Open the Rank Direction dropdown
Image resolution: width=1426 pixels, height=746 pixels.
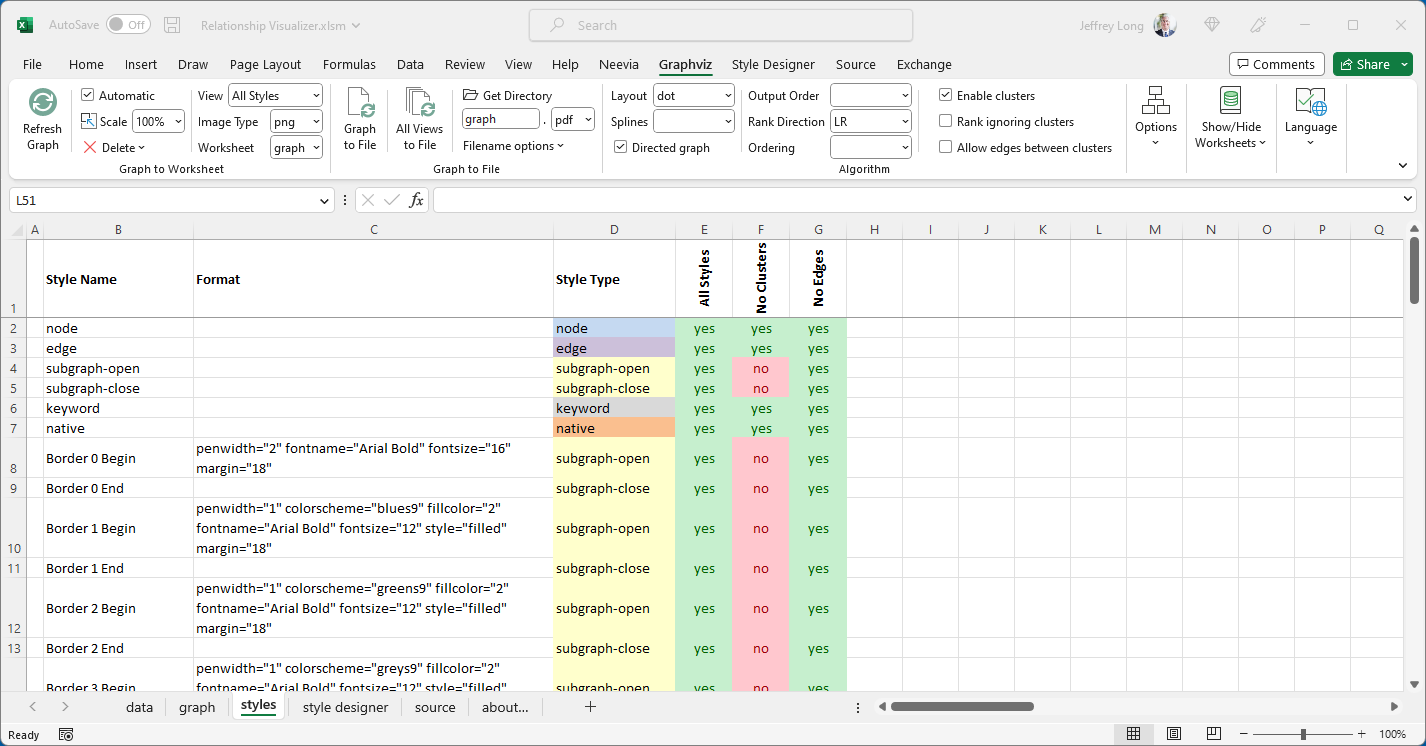[904, 122]
